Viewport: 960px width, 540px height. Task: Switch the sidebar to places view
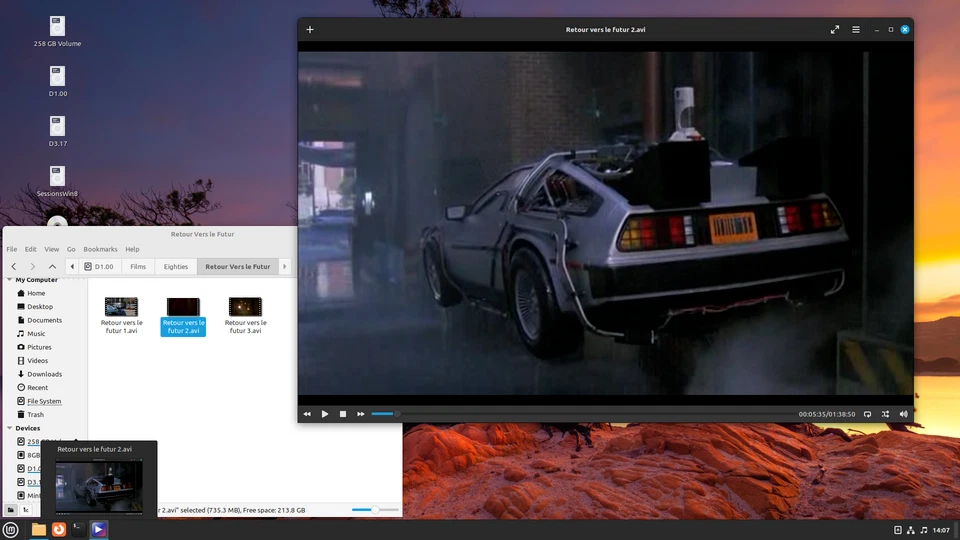click(x=10, y=509)
